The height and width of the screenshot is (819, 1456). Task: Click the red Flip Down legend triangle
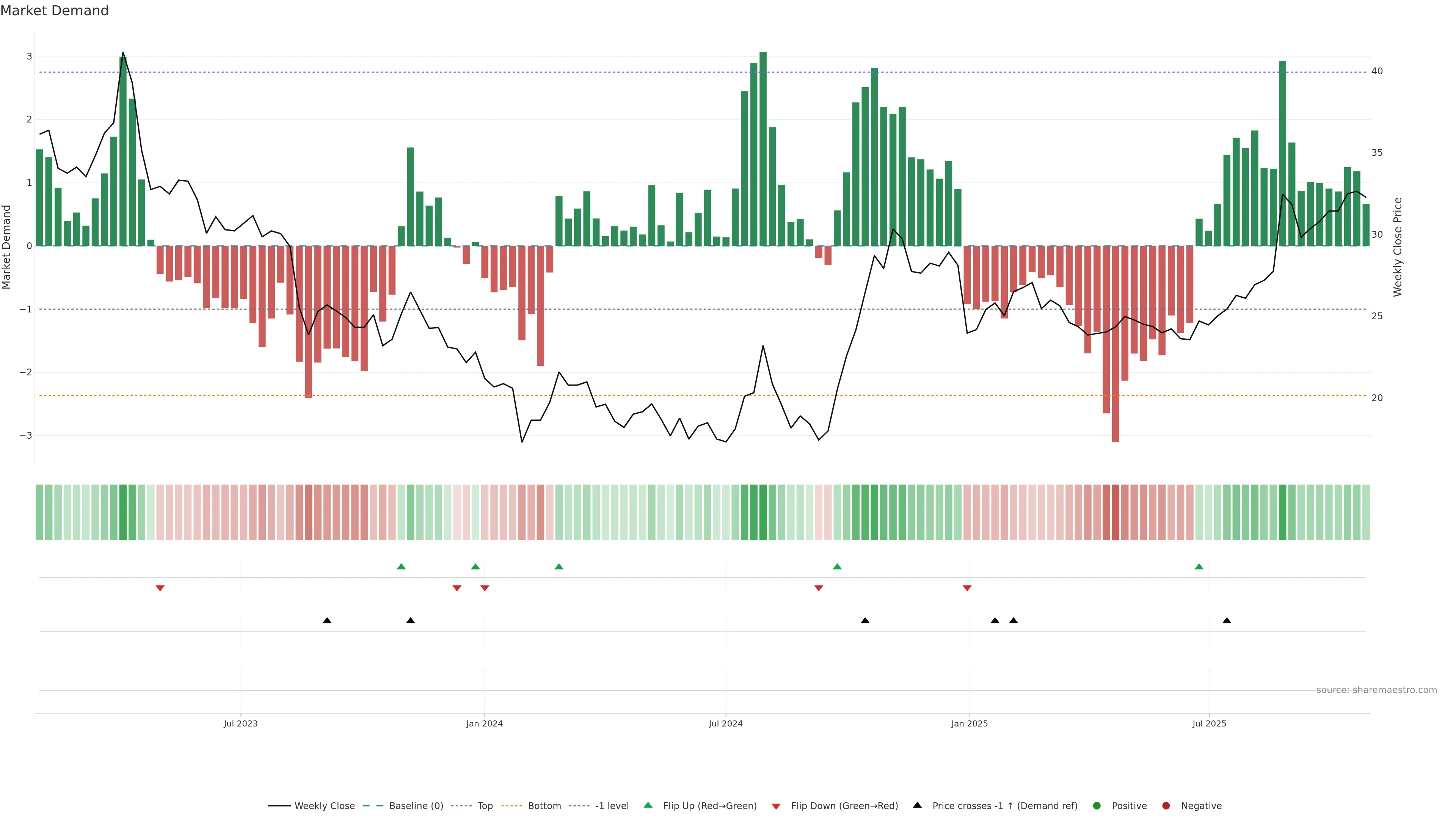pyautogui.click(x=776, y=806)
